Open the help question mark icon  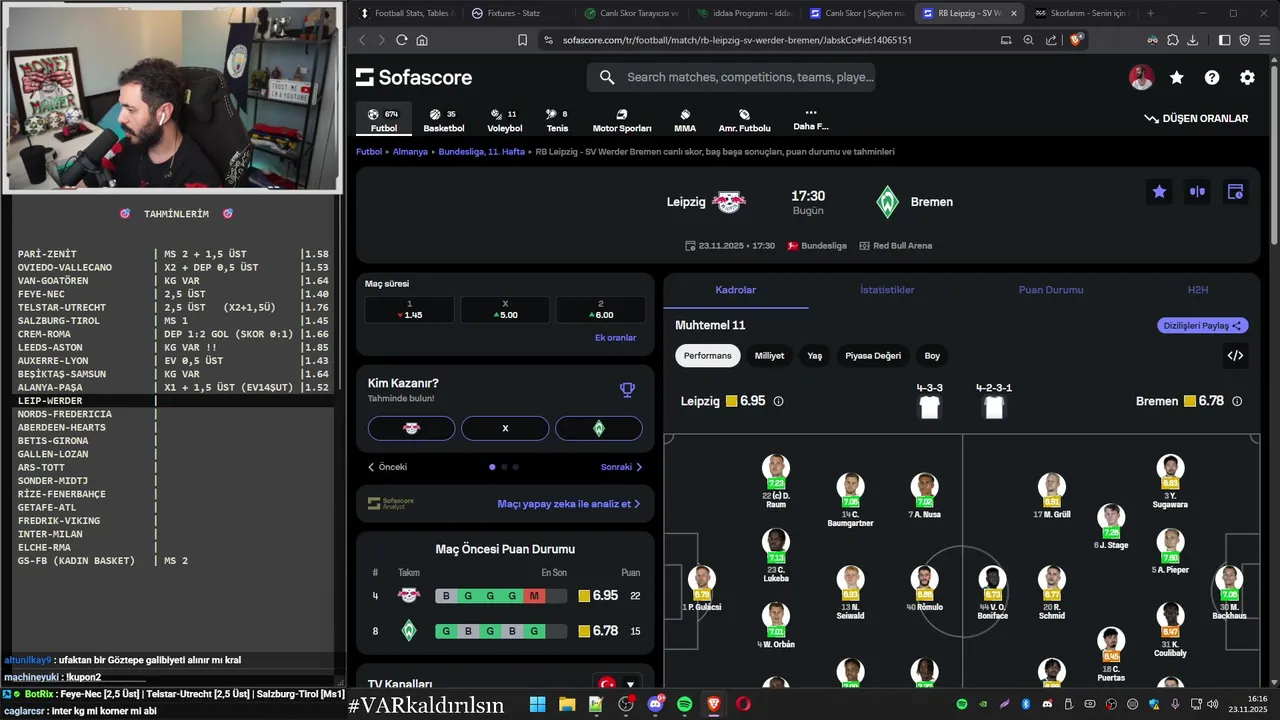click(1212, 77)
